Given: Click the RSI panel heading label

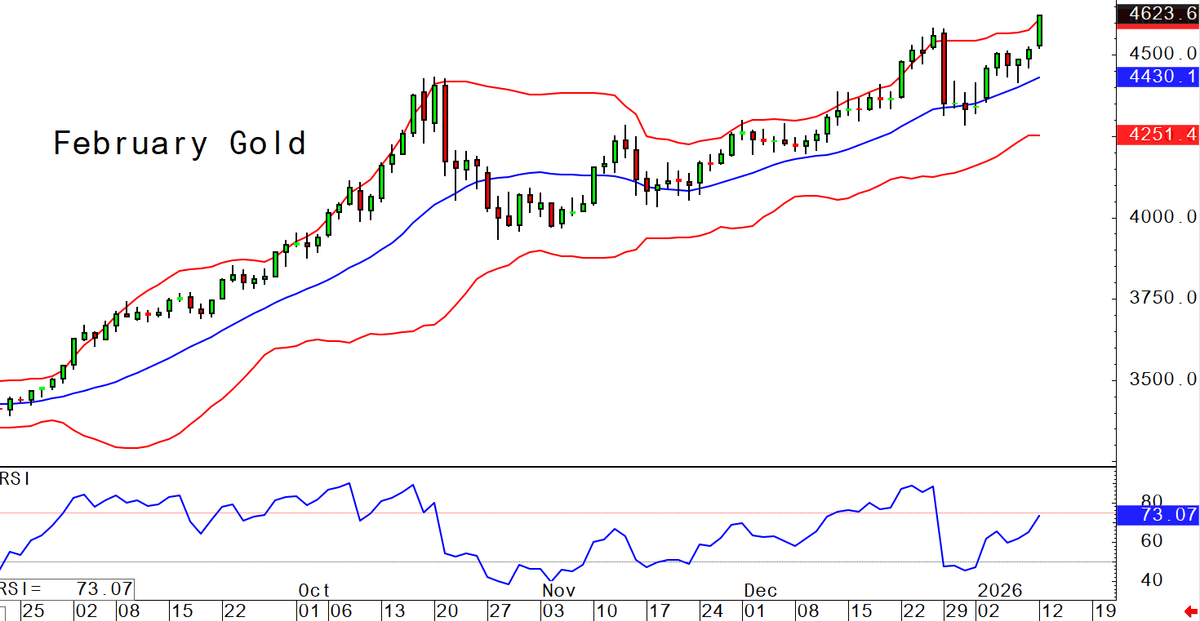Looking at the screenshot, I should [x=16, y=479].
